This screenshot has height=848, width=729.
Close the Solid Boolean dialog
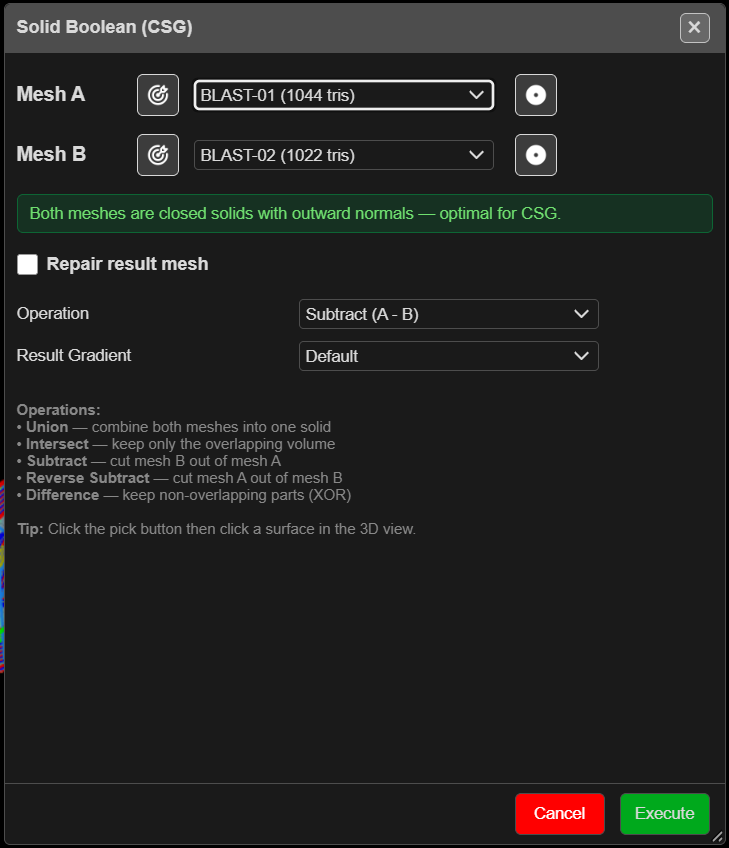pos(694,28)
